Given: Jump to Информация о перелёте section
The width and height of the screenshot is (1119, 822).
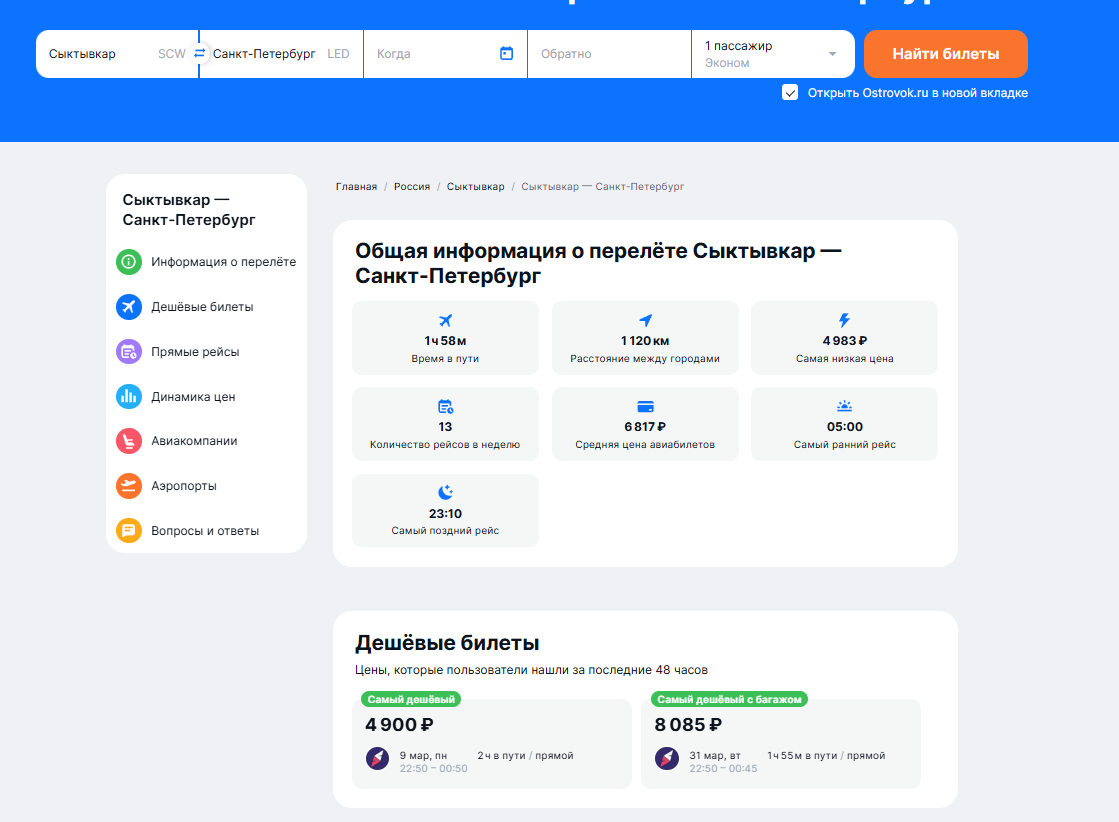Looking at the screenshot, I should point(223,262).
